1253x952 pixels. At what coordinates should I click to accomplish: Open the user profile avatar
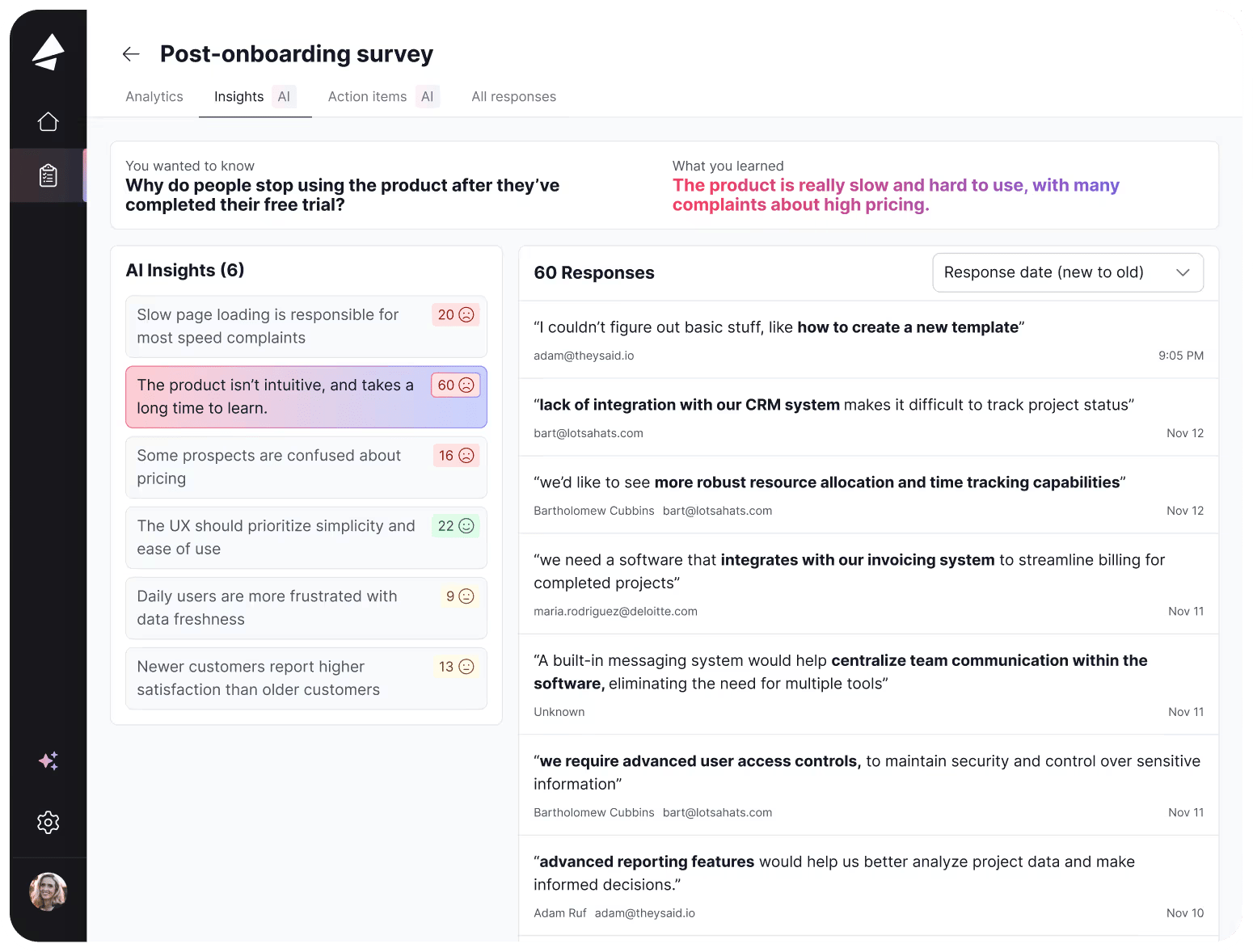49,892
